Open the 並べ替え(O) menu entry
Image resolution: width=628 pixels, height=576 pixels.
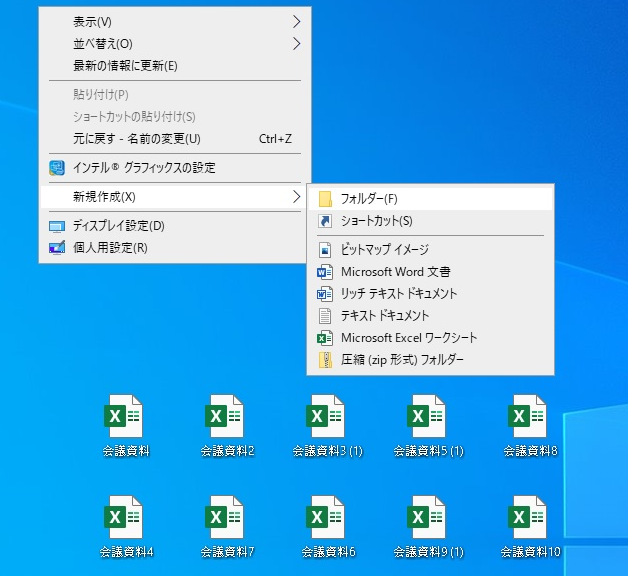pyautogui.click(x=175, y=44)
